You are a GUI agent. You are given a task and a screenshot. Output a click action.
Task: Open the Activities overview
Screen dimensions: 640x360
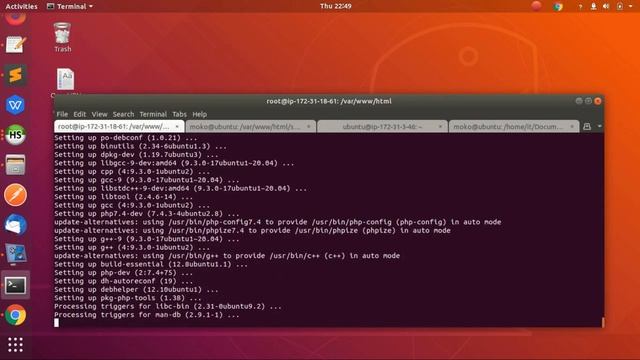click(x=21, y=6)
